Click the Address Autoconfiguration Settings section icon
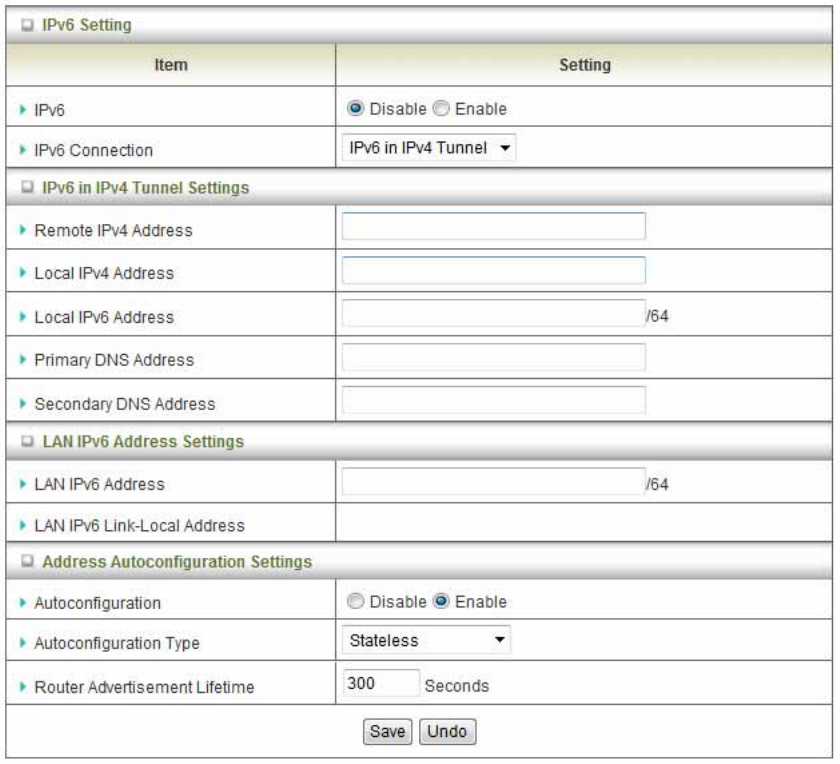The image size is (840, 764). (x=24, y=563)
